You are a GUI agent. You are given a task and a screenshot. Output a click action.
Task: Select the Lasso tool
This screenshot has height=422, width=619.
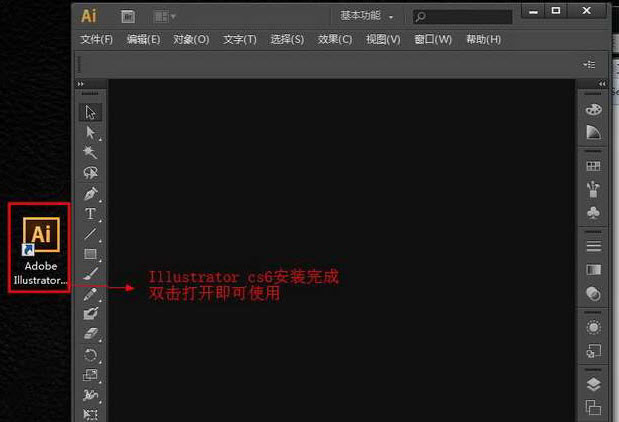pos(90,173)
